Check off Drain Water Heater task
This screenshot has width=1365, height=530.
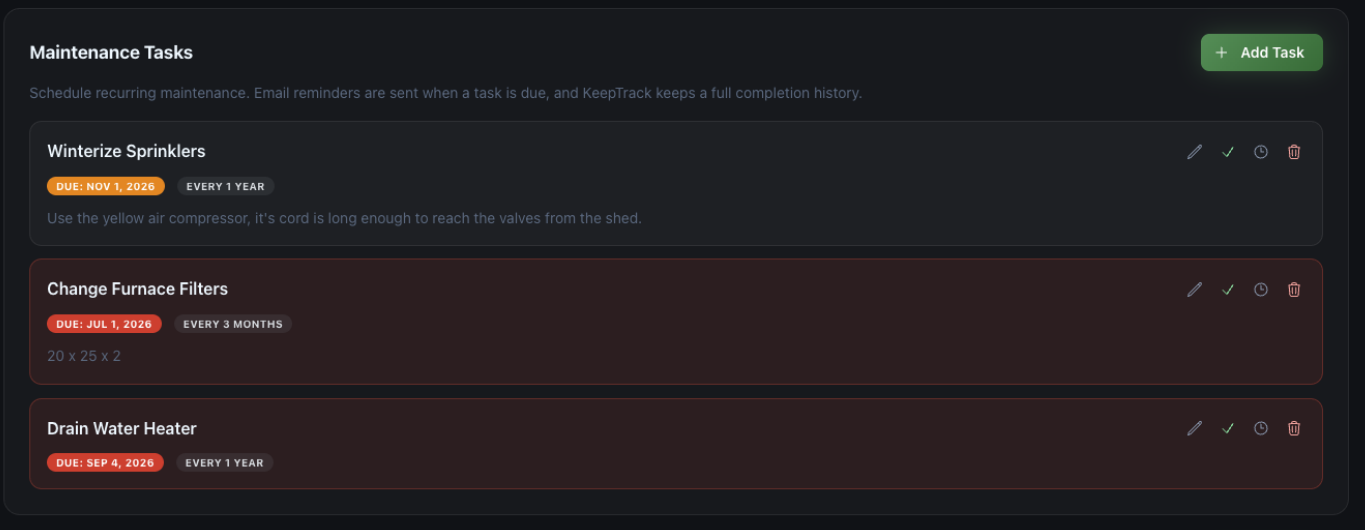click(x=1228, y=428)
